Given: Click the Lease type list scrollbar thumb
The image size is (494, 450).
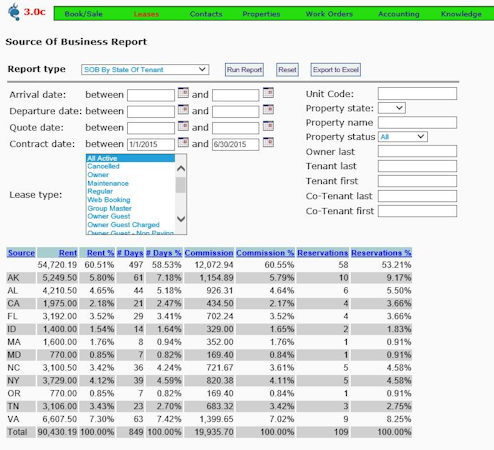Looking at the screenshot, I should (x=181, y=185).
